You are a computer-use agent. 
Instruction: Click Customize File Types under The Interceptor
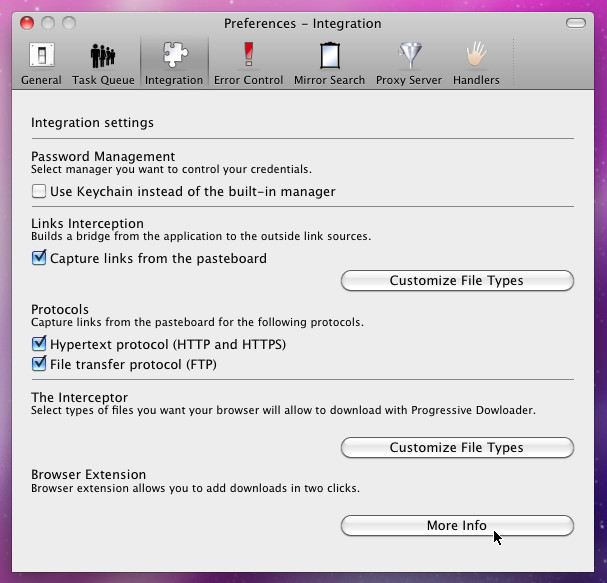(x=457, y=448)
